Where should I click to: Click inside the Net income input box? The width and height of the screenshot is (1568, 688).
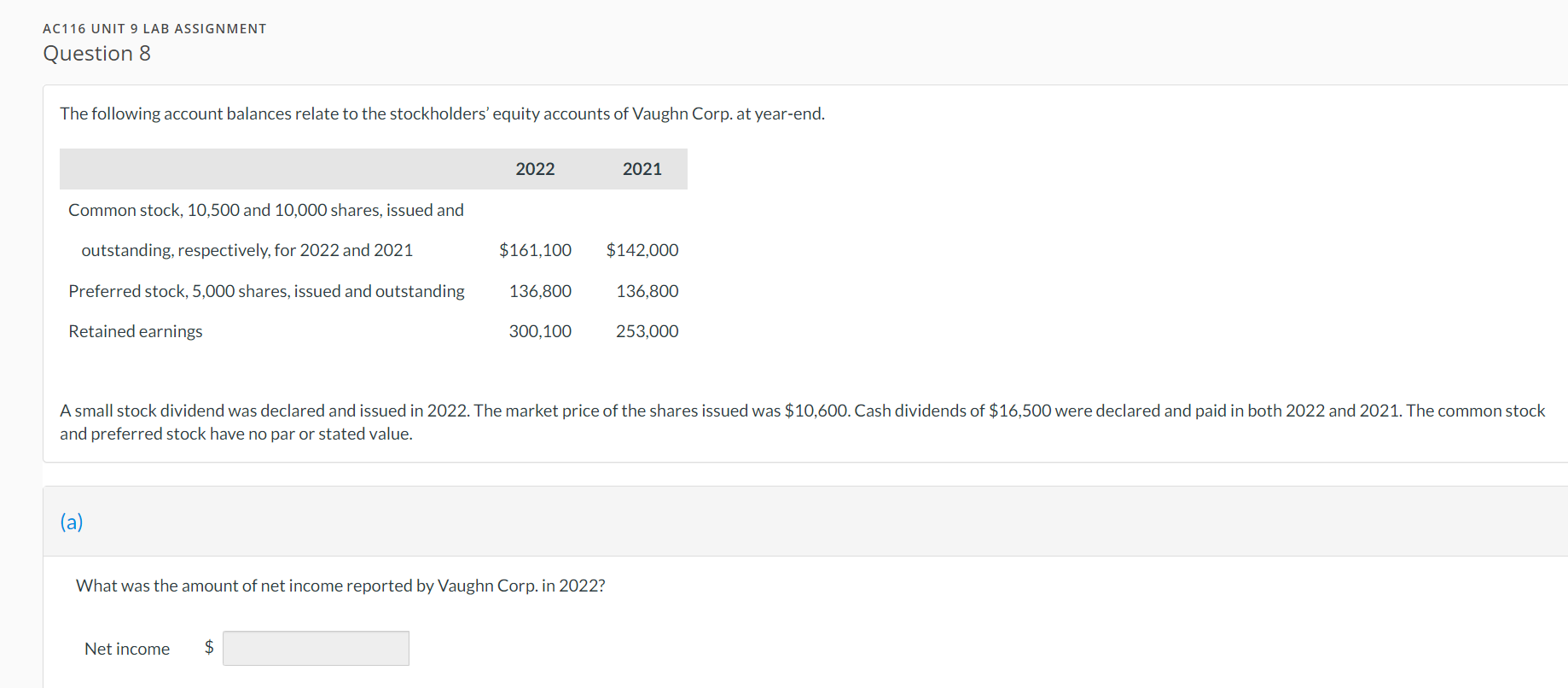pos(315,648)
